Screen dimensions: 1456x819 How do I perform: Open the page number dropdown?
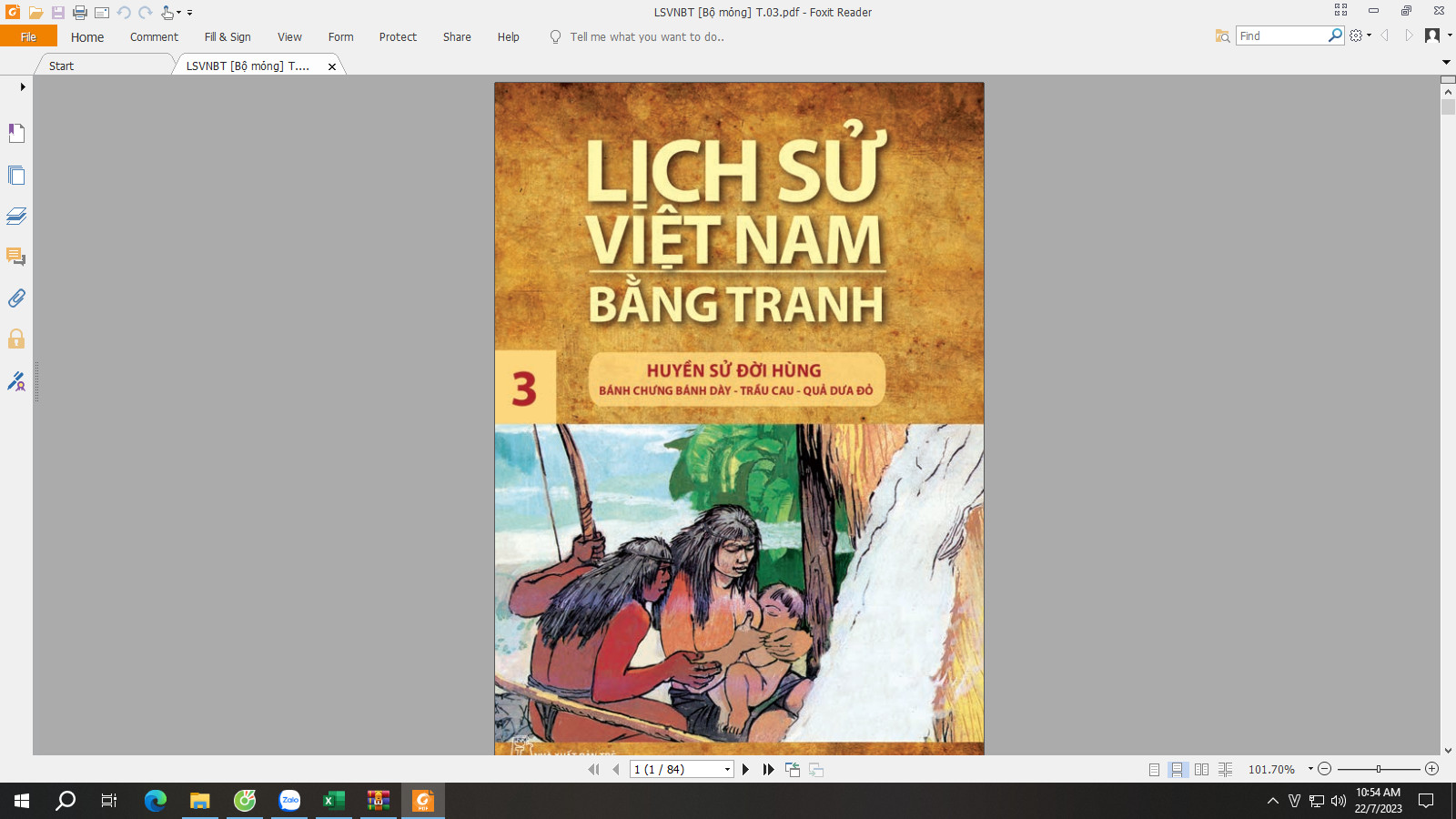pos(727,770)
